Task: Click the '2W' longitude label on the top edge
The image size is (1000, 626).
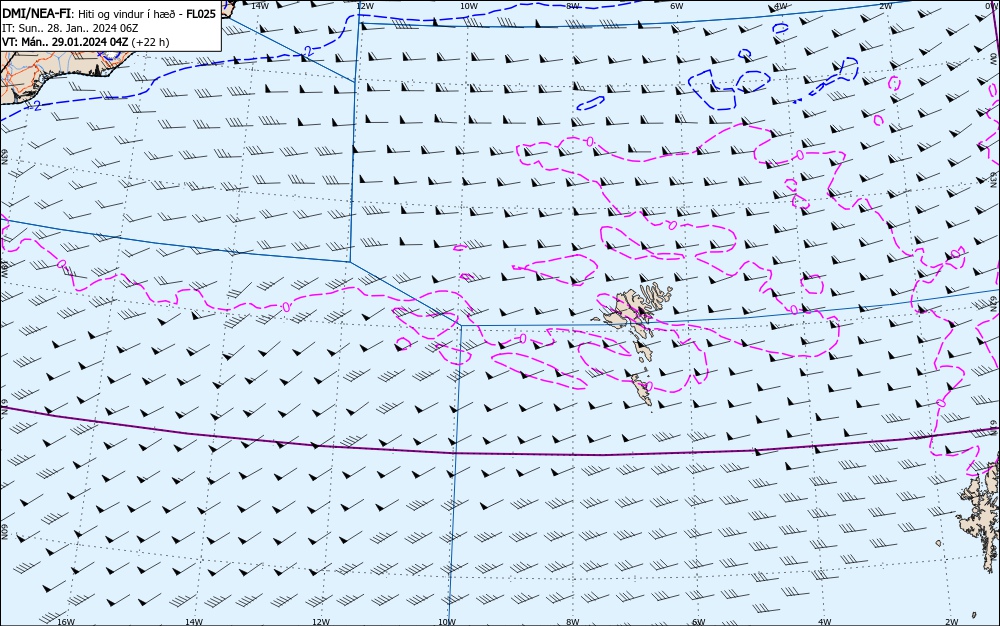Action: coord(885,6)
